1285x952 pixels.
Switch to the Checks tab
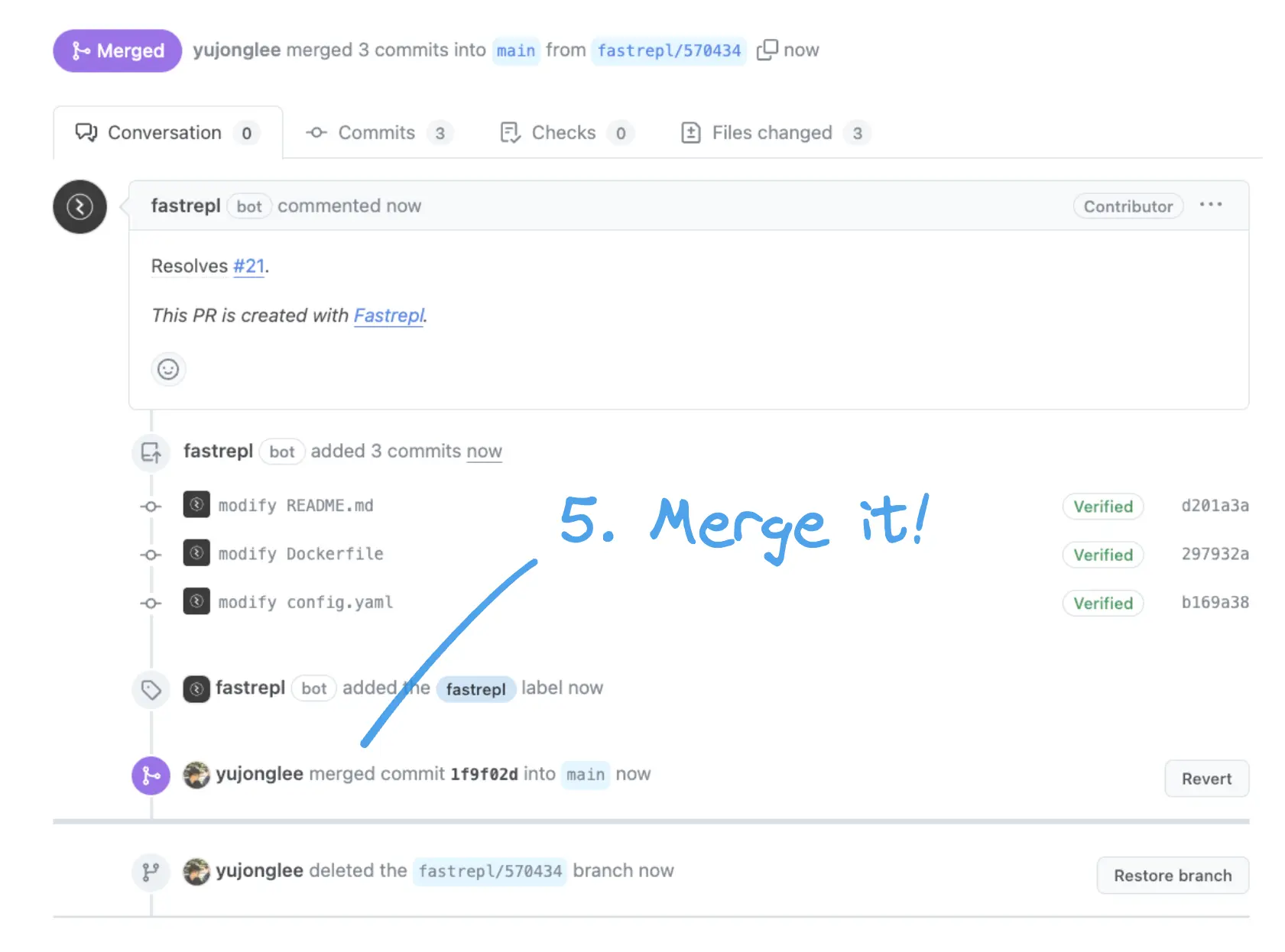point(563,132)
